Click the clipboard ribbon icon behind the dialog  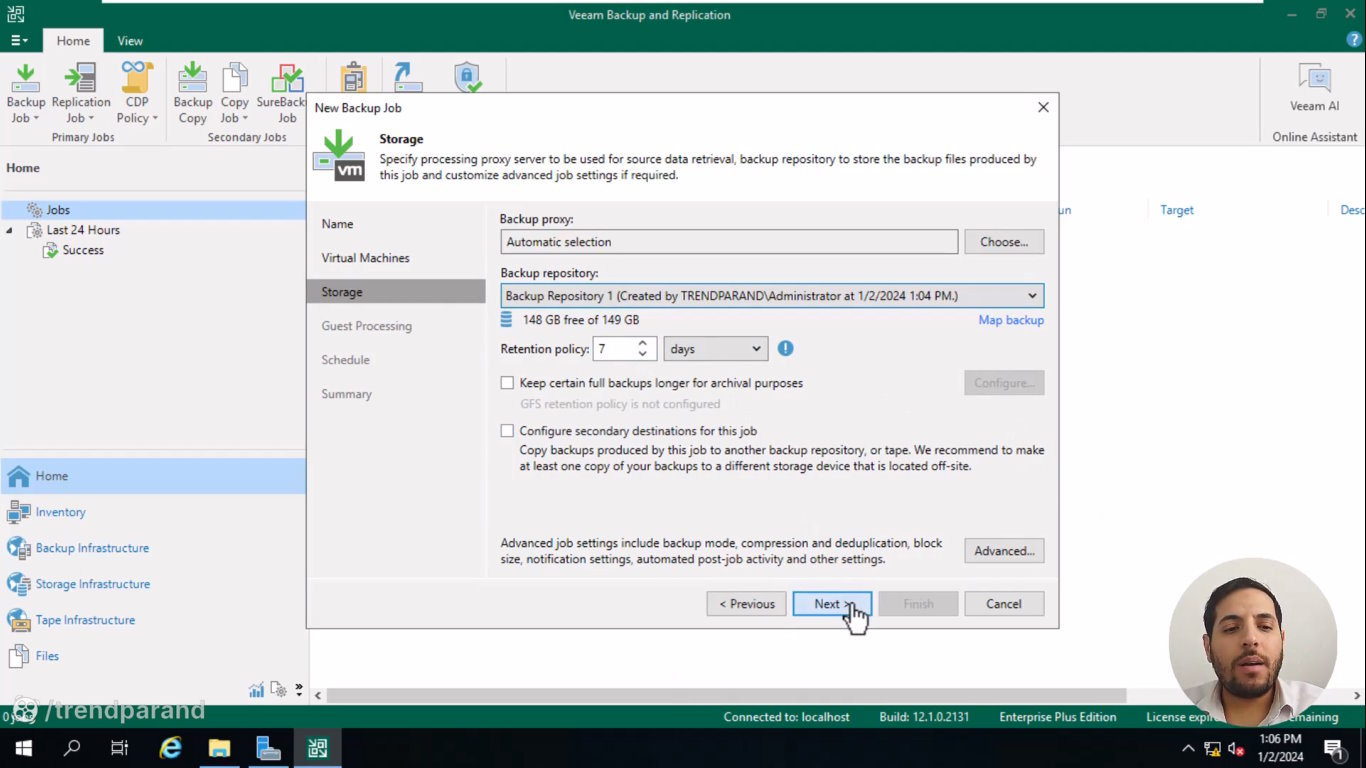tap(353, 77)
